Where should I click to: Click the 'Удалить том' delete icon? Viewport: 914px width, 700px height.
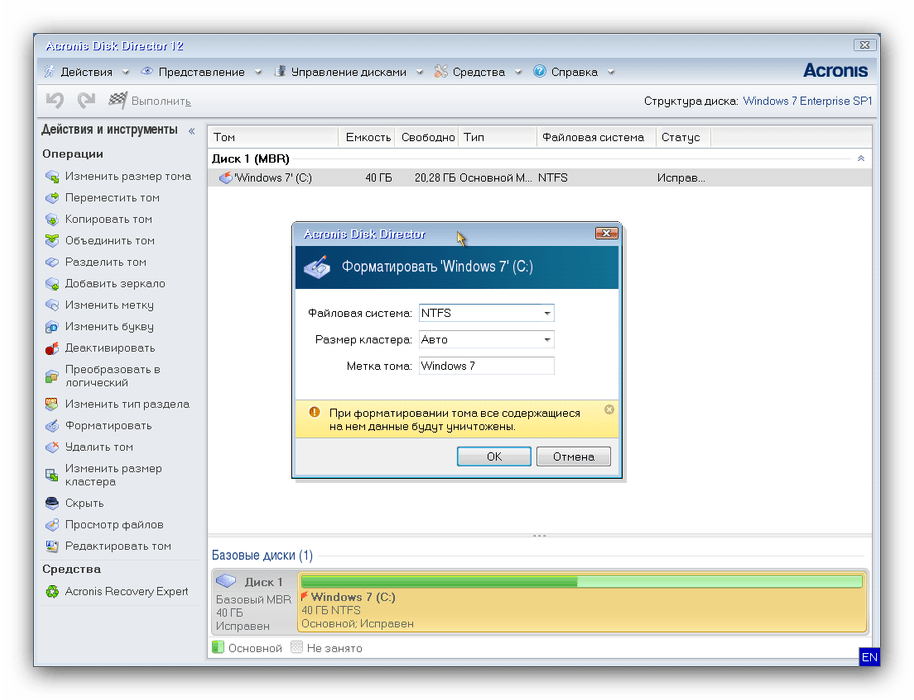(52, 448)
